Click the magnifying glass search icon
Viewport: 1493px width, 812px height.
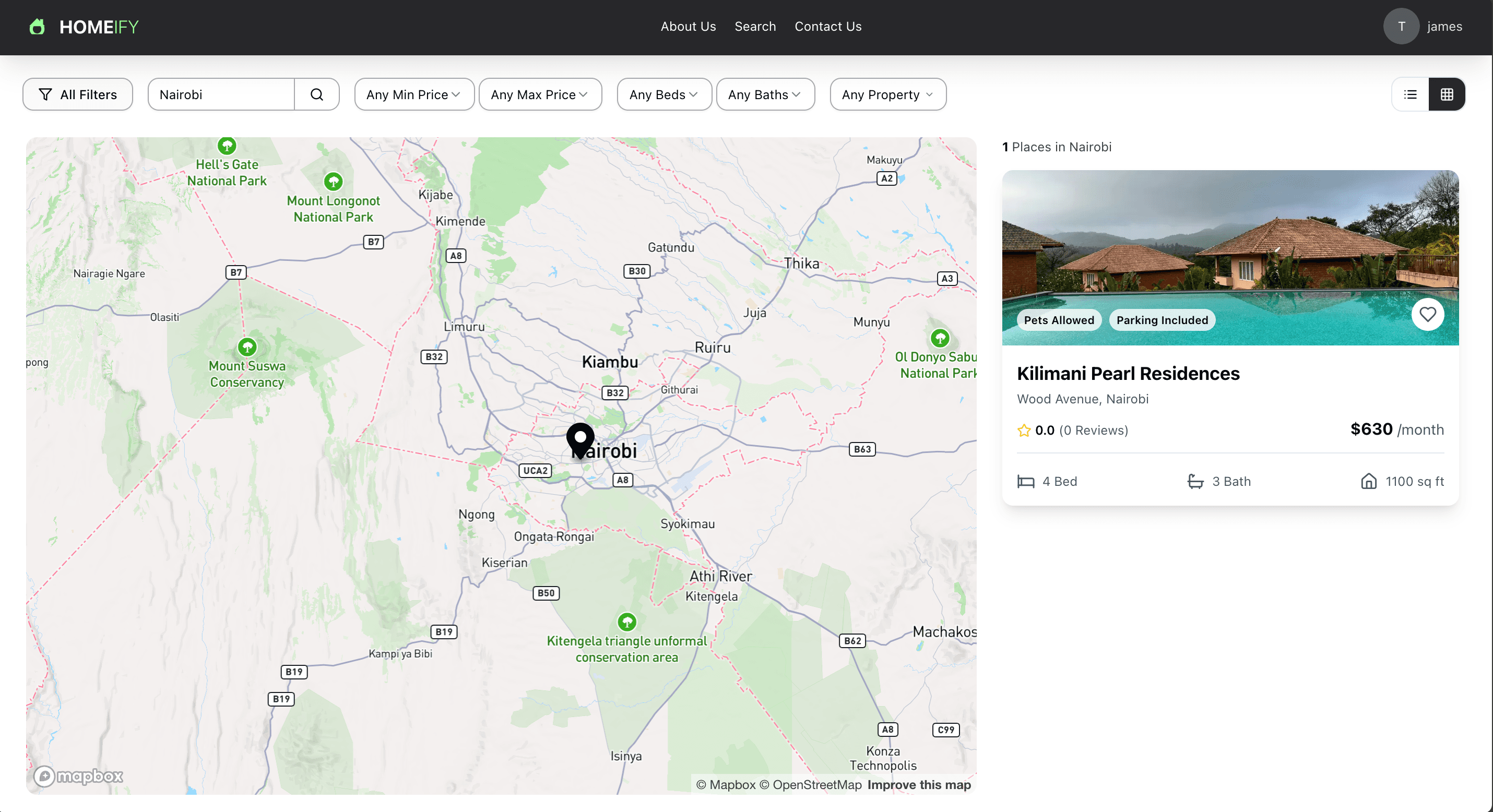[x=316, y=94]
